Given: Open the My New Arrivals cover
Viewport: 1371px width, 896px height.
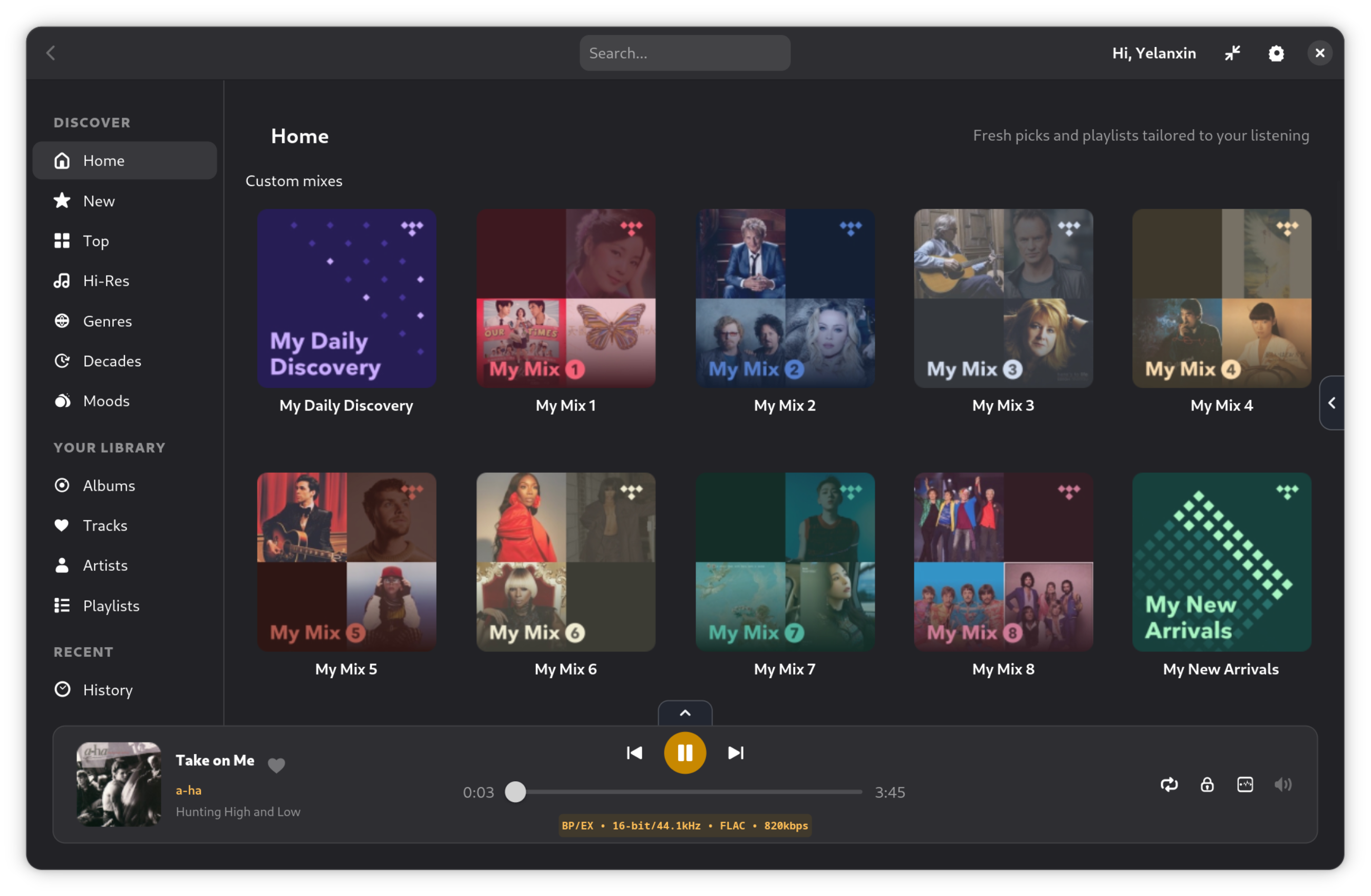Looking at the screenshot, I should click(x=1222, y=562).
